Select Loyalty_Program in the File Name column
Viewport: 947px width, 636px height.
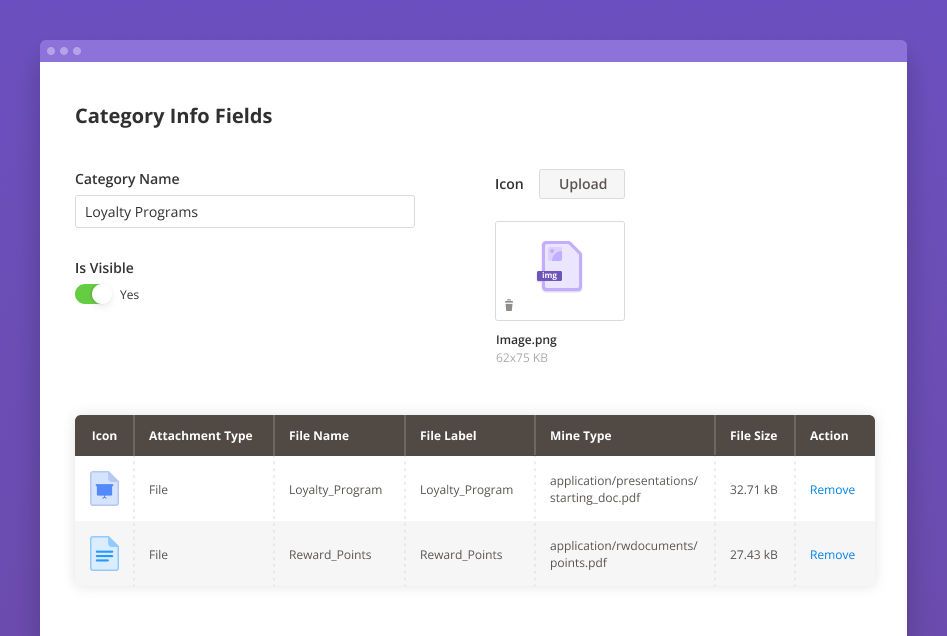click(335, 490)
